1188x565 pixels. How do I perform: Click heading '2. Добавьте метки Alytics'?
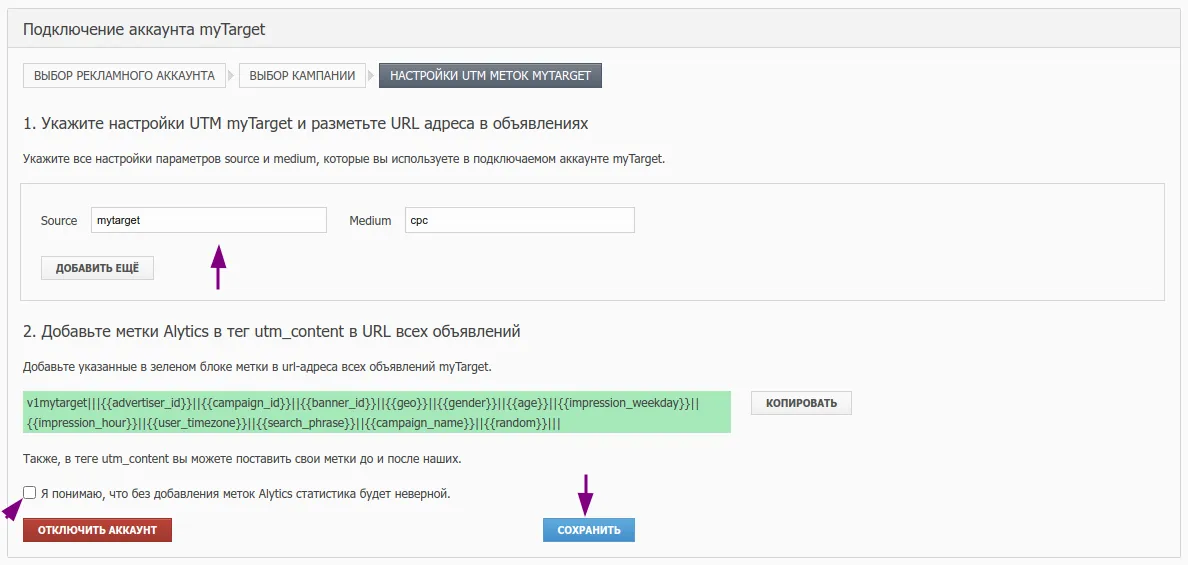271,331
